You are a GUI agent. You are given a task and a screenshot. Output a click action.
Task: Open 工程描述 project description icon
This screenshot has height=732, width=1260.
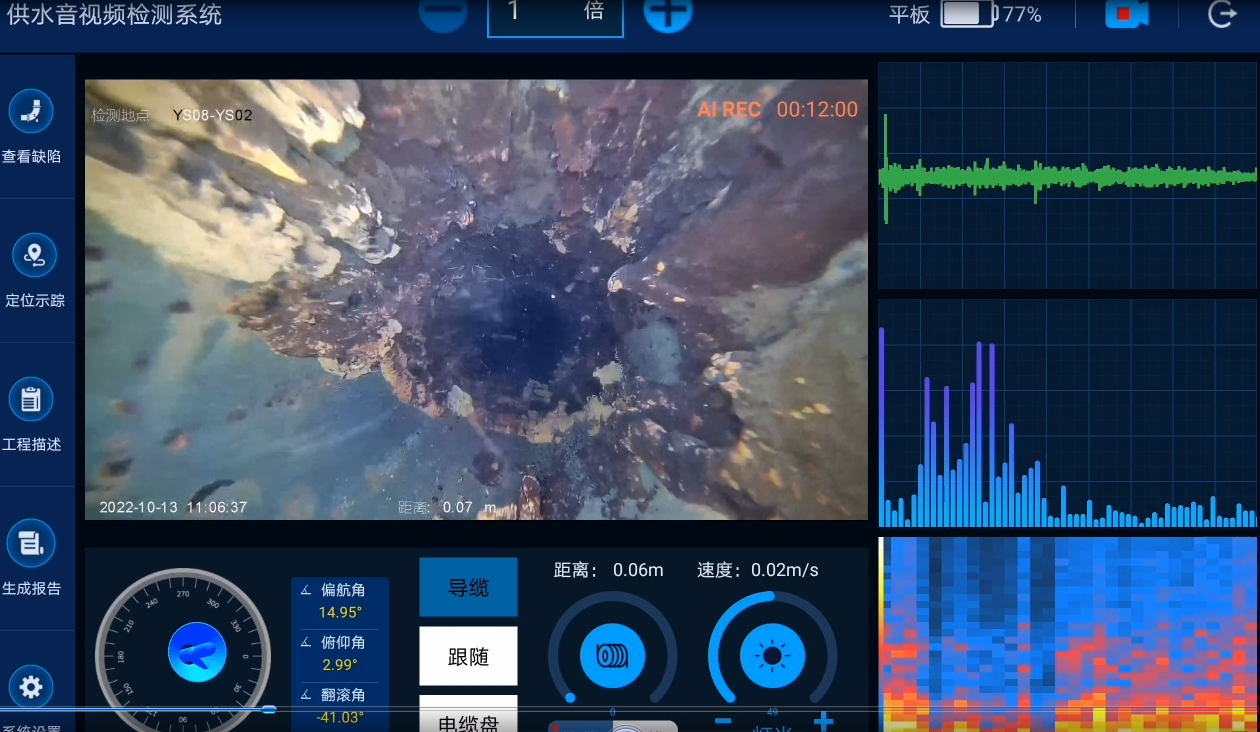pyautogui.click(x=31, y=399)
